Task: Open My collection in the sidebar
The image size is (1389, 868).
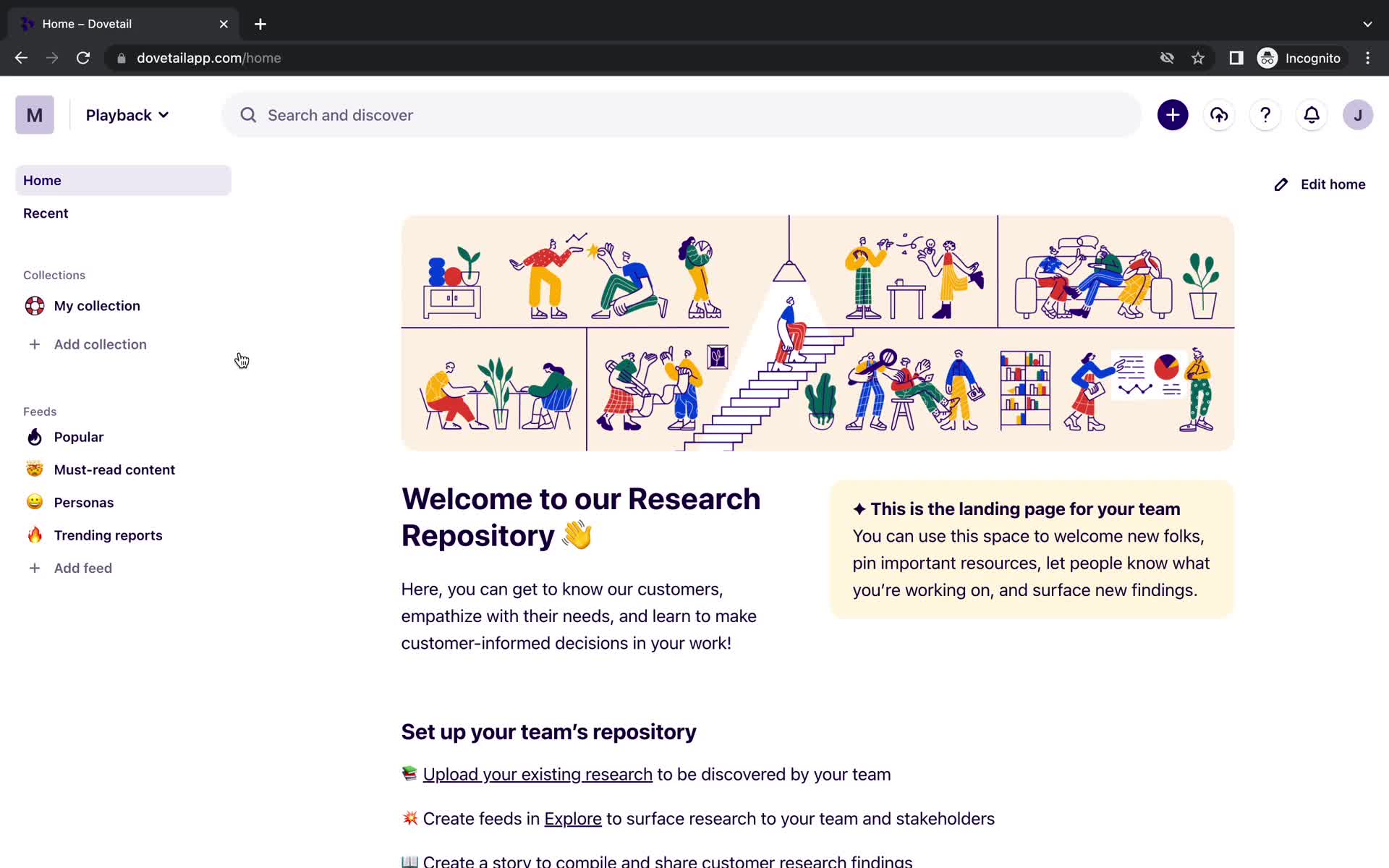Action: (97, 305)
